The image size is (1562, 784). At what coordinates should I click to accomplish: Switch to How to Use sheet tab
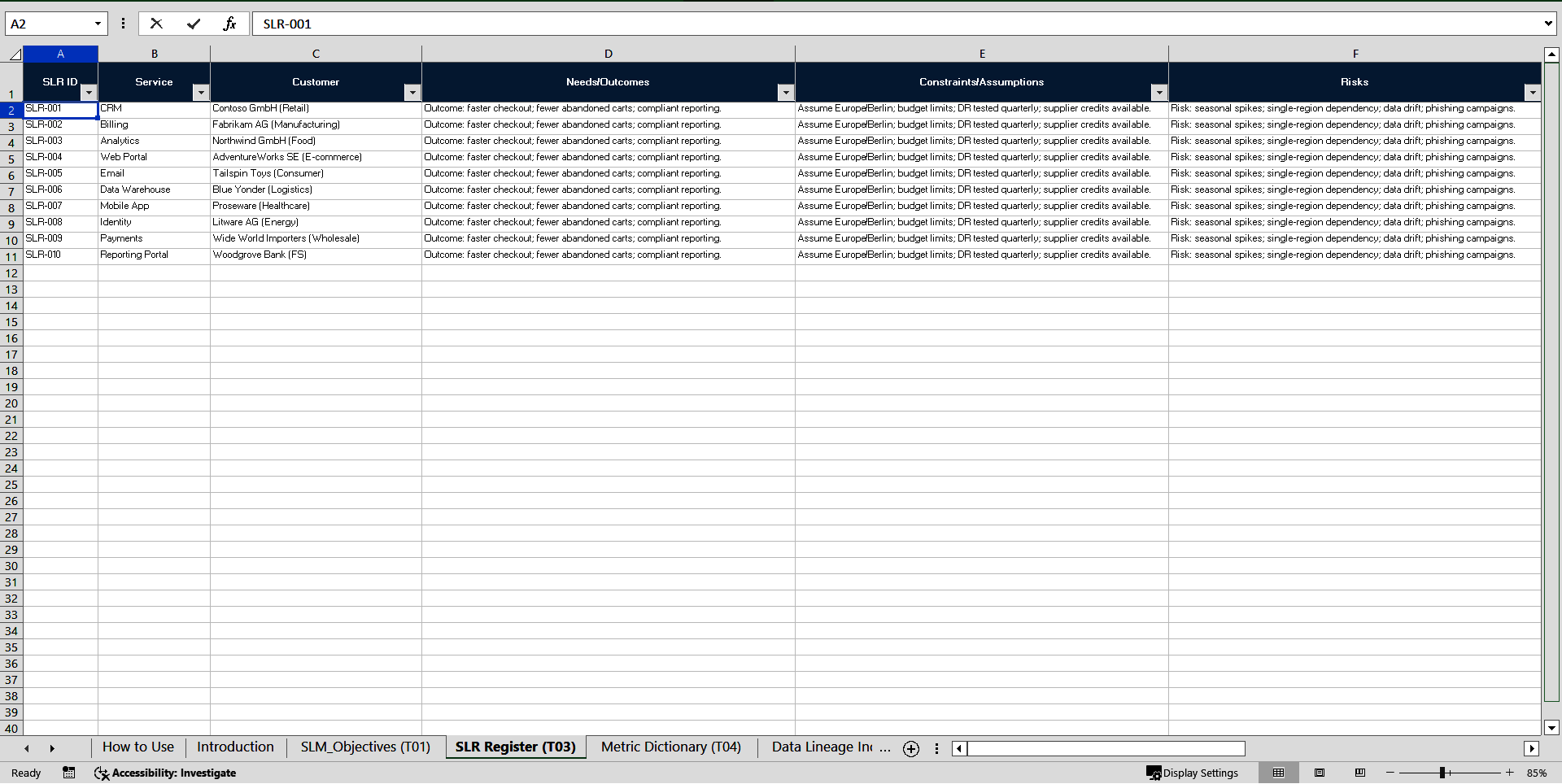tap(138, 747)
